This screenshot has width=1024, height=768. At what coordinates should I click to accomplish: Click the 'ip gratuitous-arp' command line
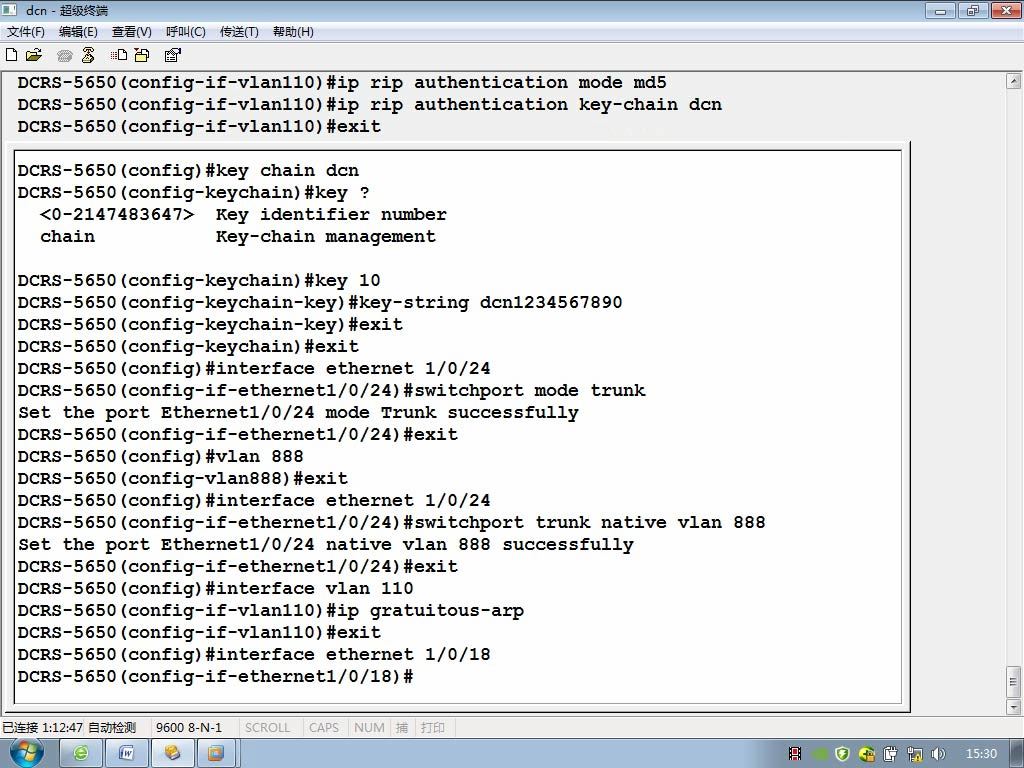pyautogui.click(x=270, y=611)
